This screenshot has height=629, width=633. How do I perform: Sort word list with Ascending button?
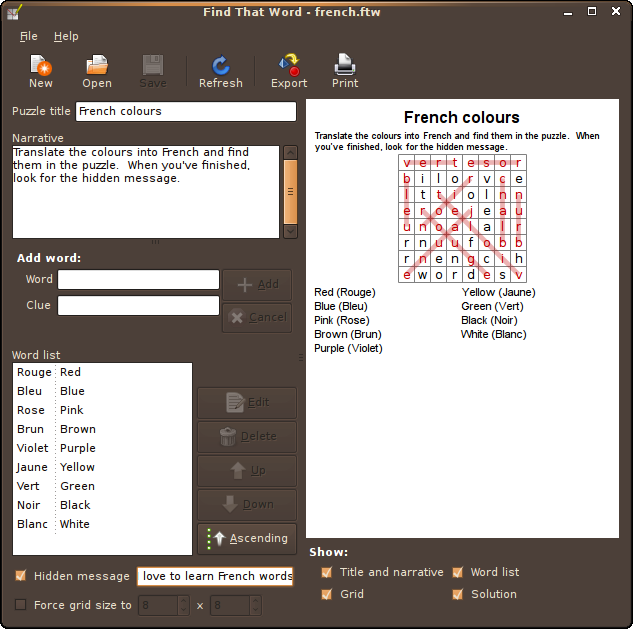point(247,539)
